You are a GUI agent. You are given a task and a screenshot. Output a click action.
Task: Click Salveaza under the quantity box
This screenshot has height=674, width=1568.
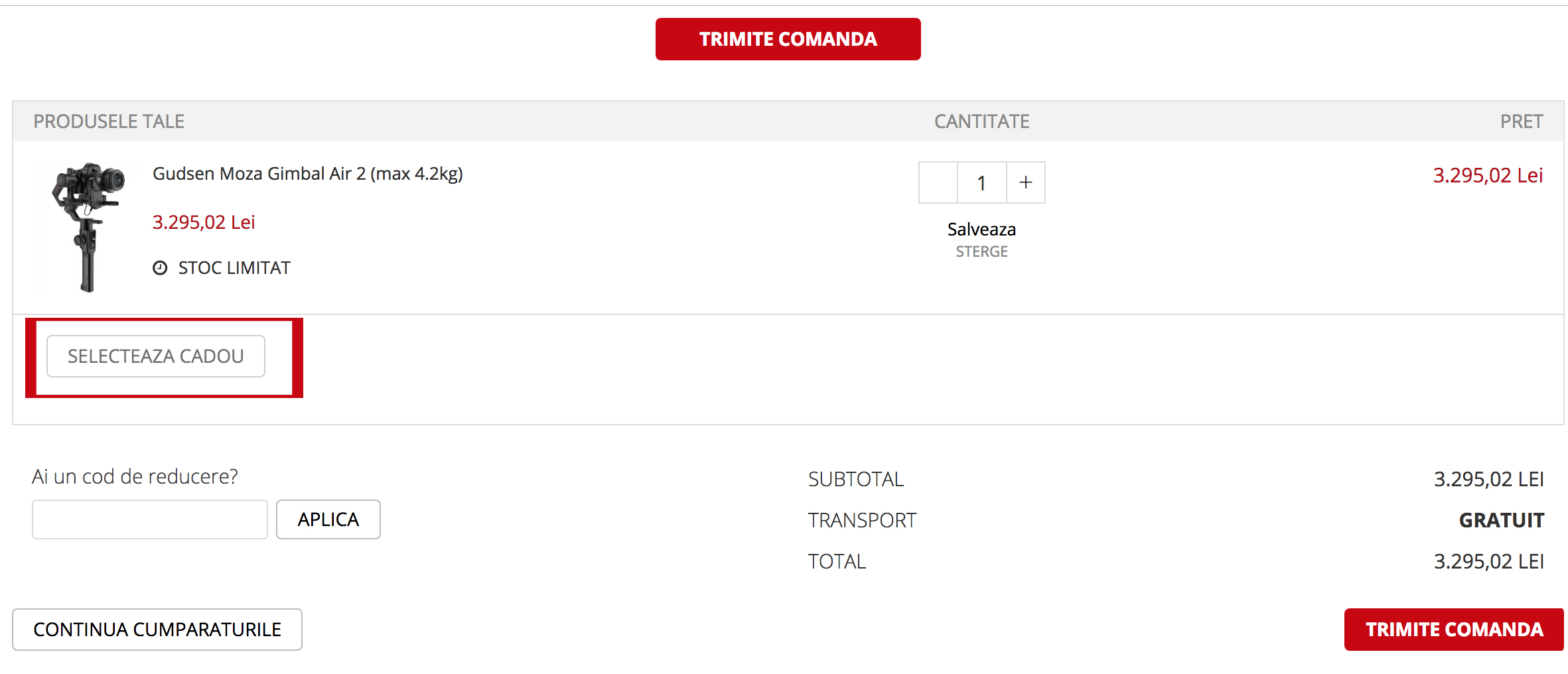click(981, 230)
